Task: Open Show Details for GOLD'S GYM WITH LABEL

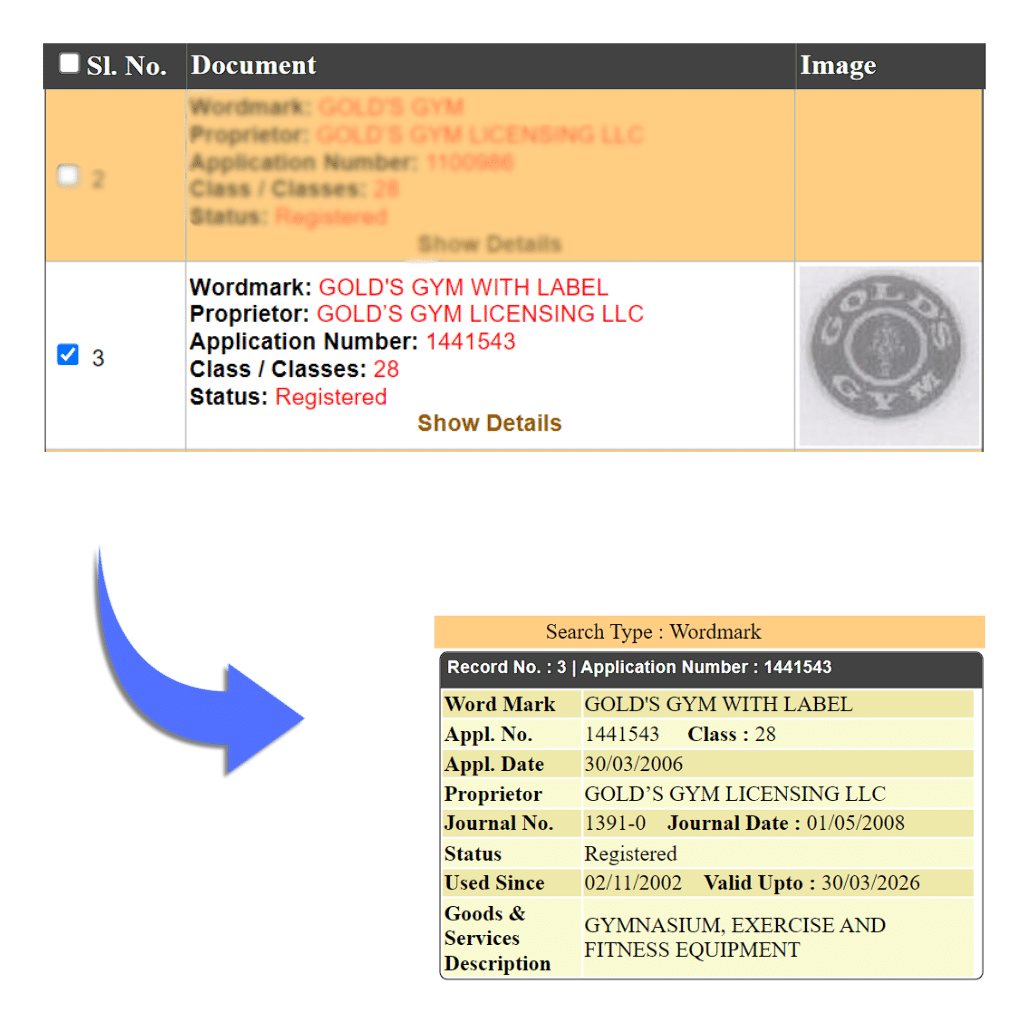Action: pos(489,423)
